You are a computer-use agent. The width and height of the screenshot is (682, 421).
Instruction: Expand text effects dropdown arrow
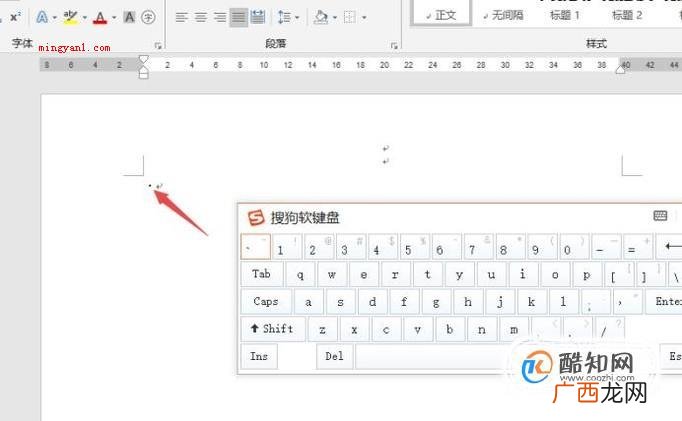point(55,17)
